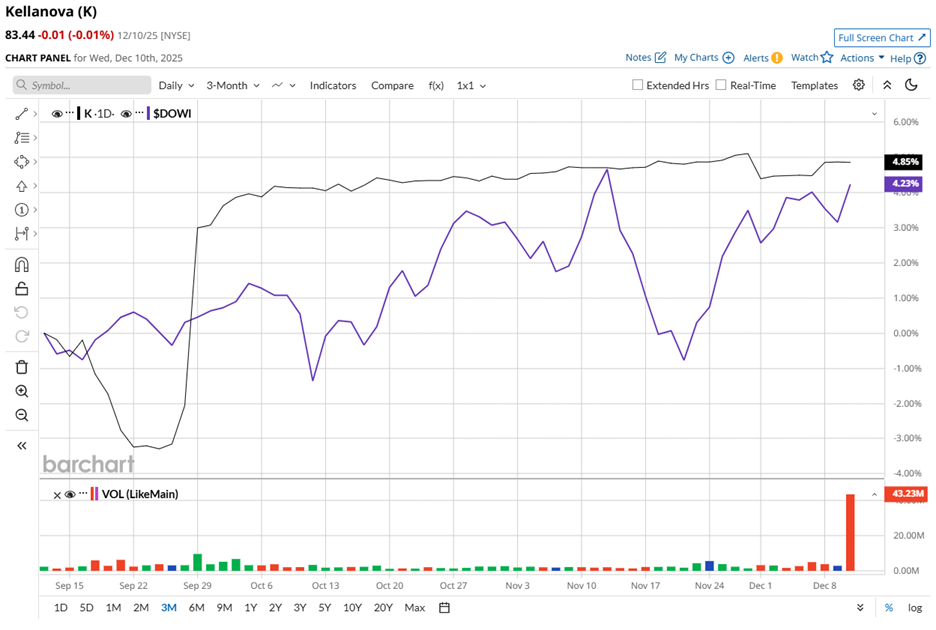Open chart settings gear
Image resolution: width=936 pixels, height=630 pixels.
pyautogui.click(x=858, y=85)
